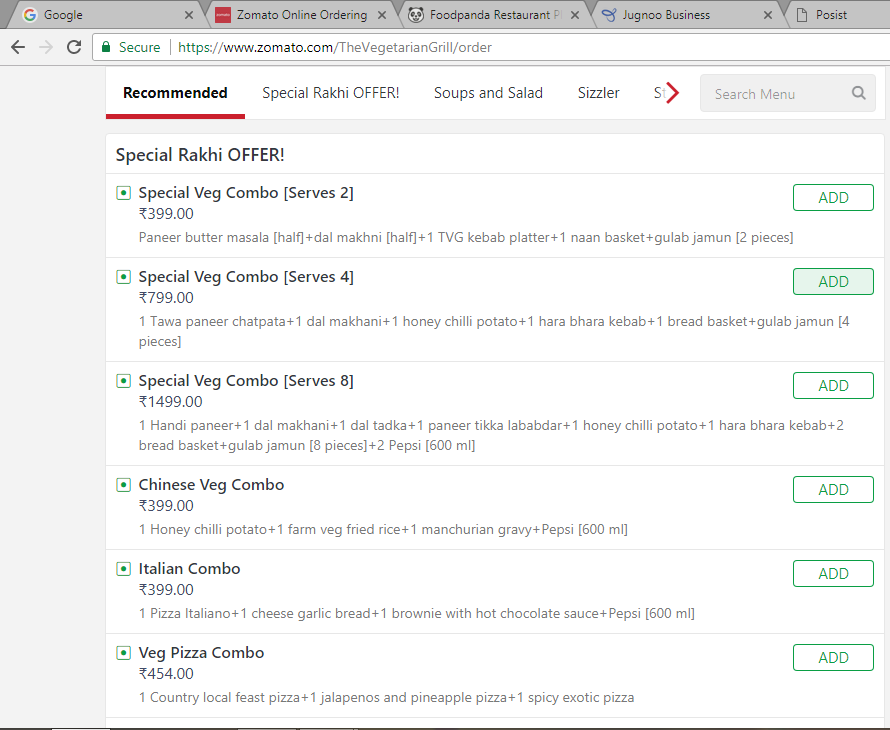Click the veg symbol beside Chinese Veg Combo

pos(123,485)
